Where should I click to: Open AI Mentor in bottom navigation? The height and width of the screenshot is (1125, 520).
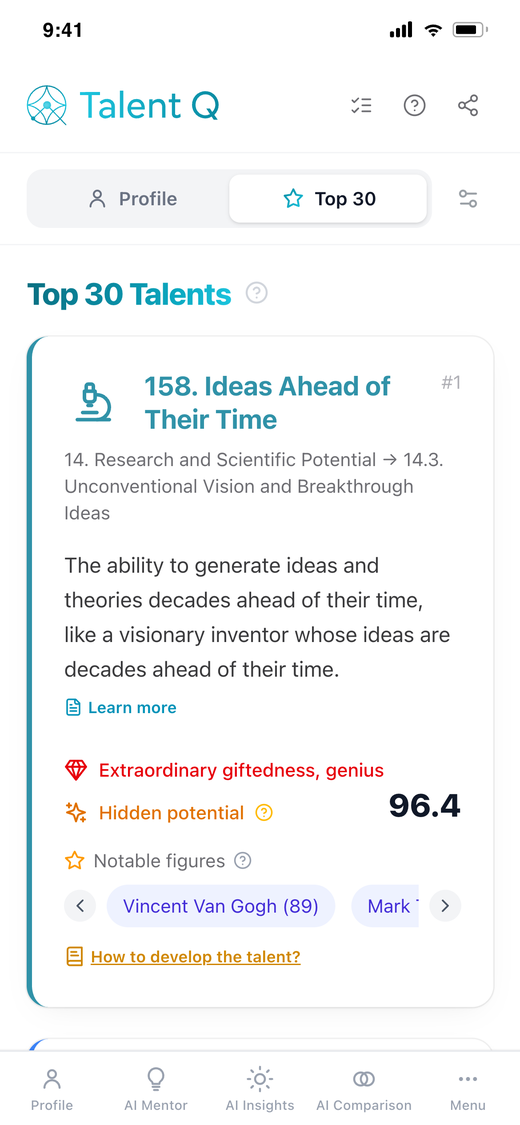(x=156, y=1089)
